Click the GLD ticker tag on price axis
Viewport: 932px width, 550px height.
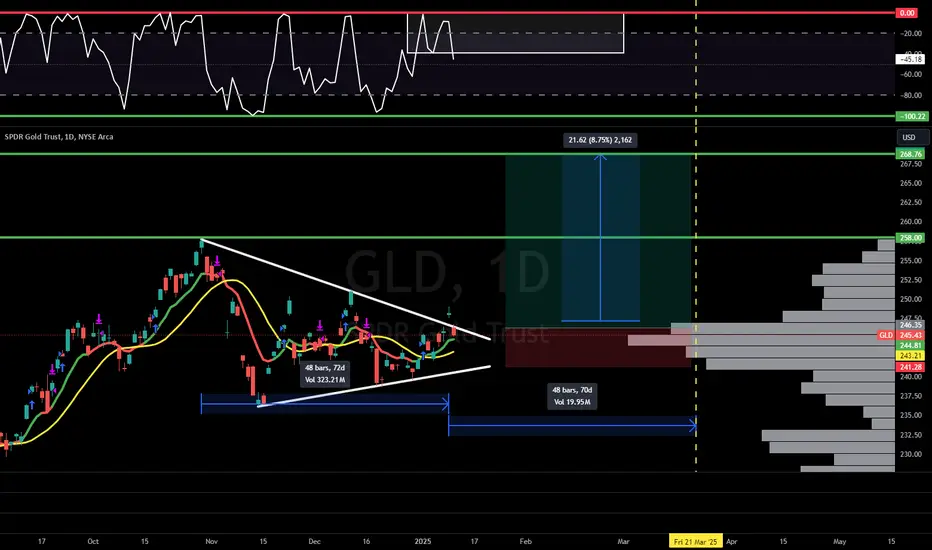coord(886,335)
